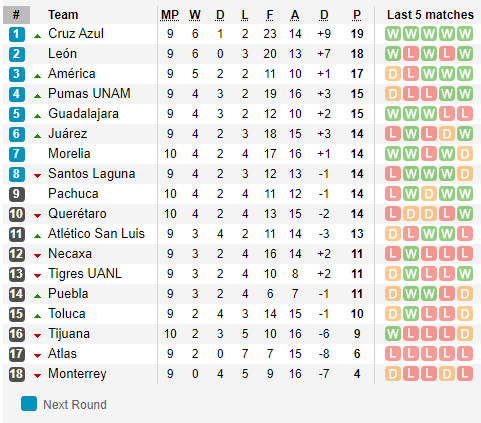Sort table by P points header
The width and height of the screenshot is (481, 423).
click(357, 15)
